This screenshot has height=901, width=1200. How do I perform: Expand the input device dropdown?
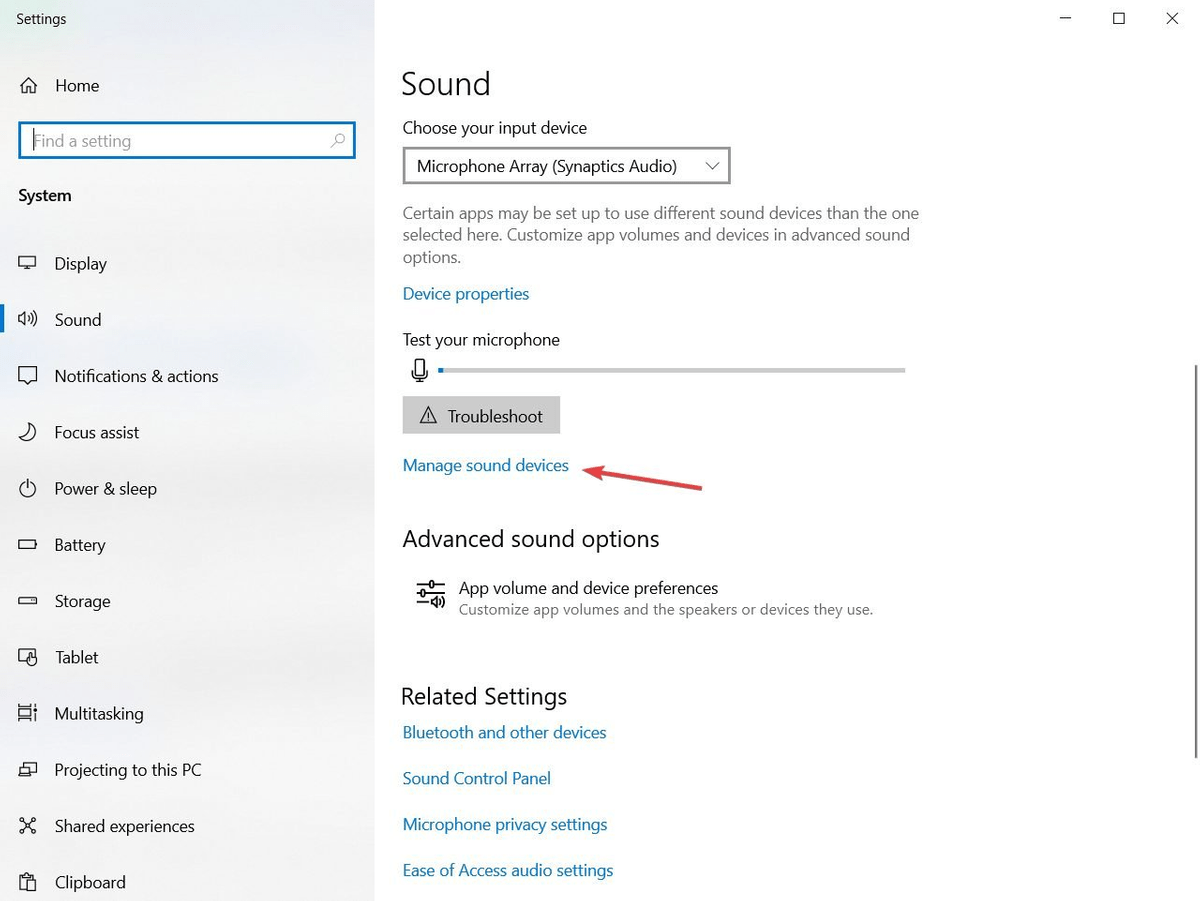(x=566, y=166)
